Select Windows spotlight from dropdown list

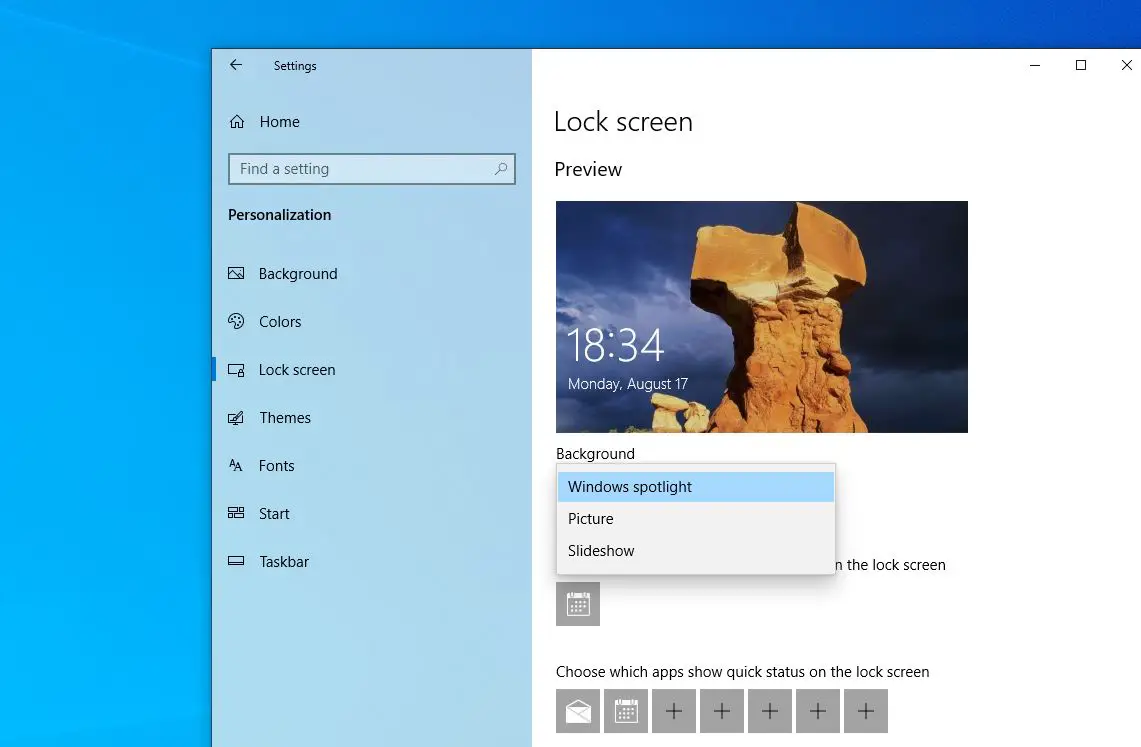pos(695,487)
